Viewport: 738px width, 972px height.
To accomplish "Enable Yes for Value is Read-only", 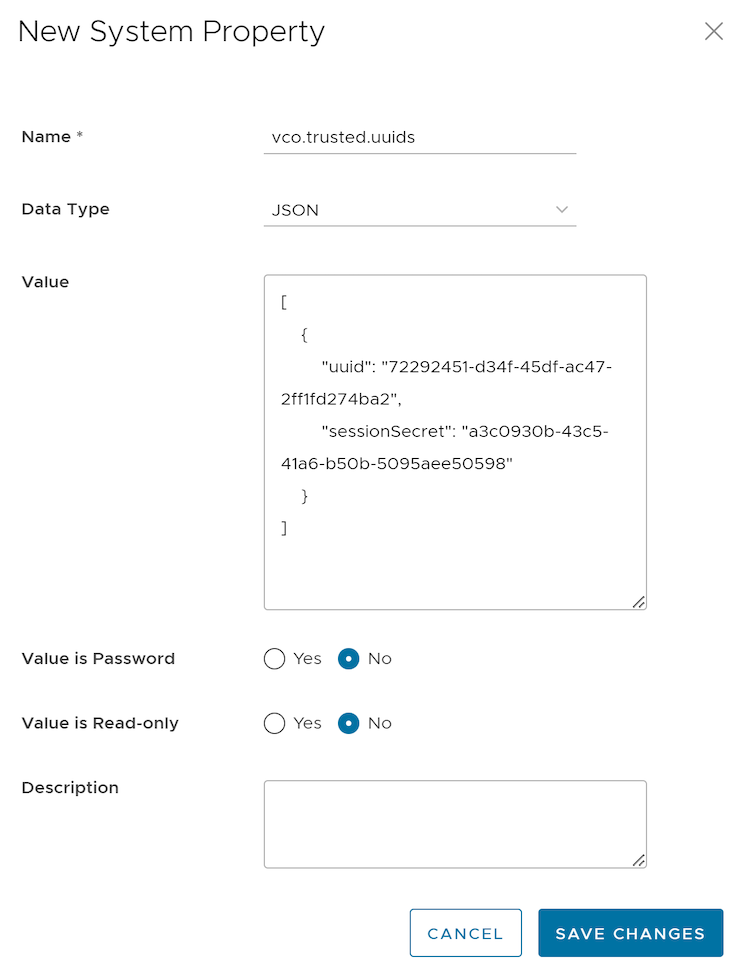I will tap(274, 723).
